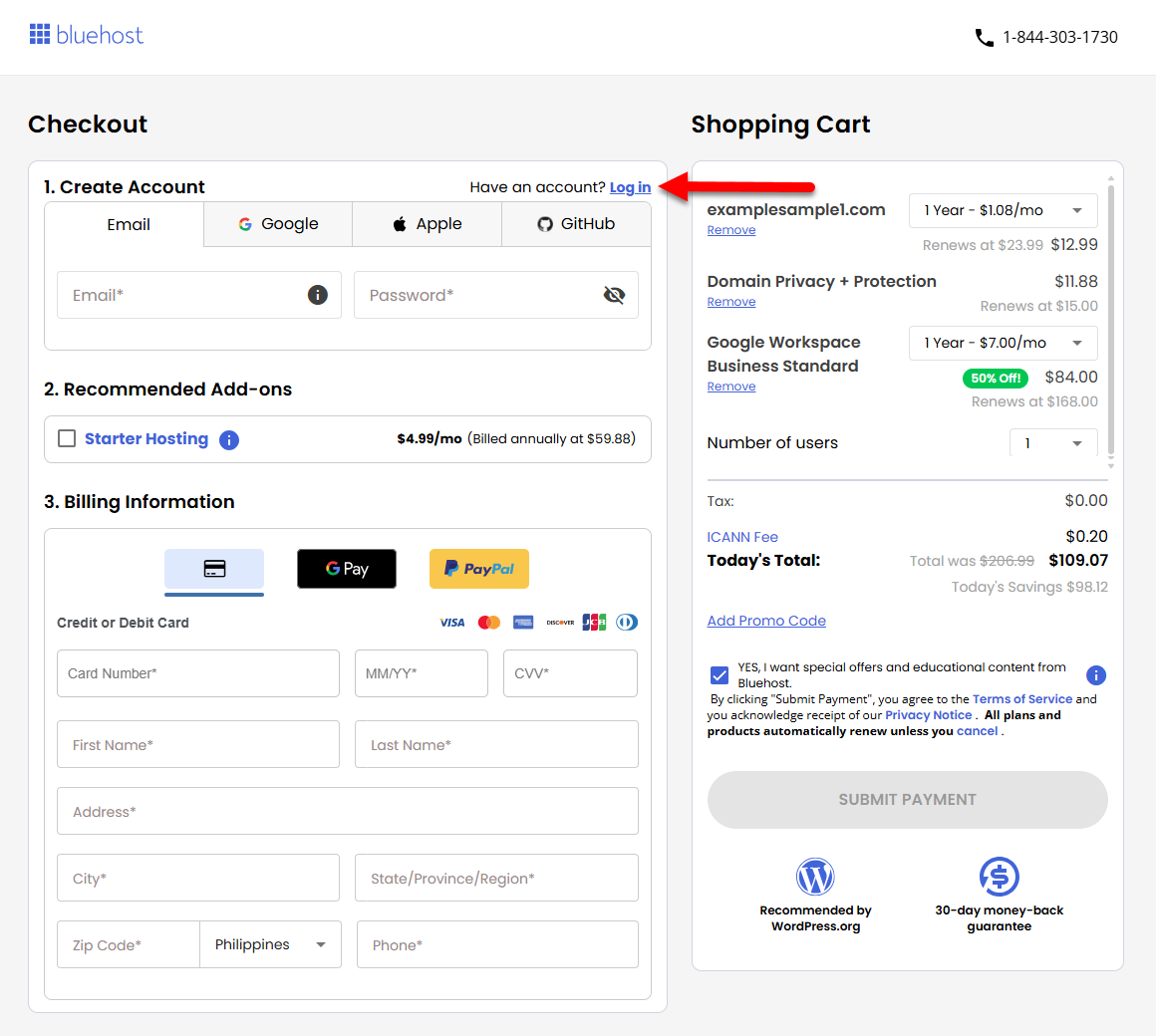Viewport: 1156px width, 1036px height.
Task: Click Add Promo Code link
Action: click(766, 621)
